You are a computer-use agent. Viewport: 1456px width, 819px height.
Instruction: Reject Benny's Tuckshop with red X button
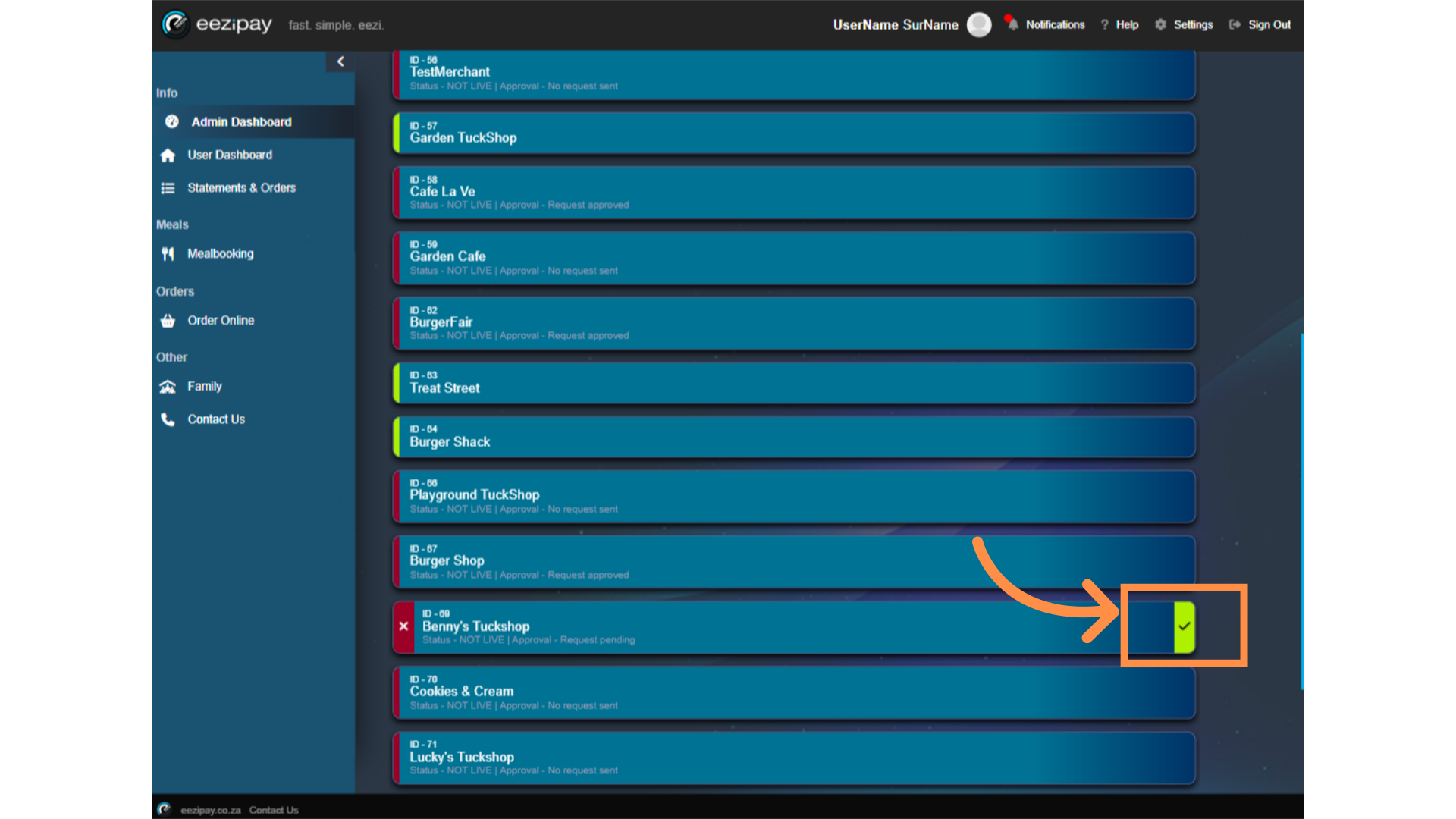click(x=403, y=626)
